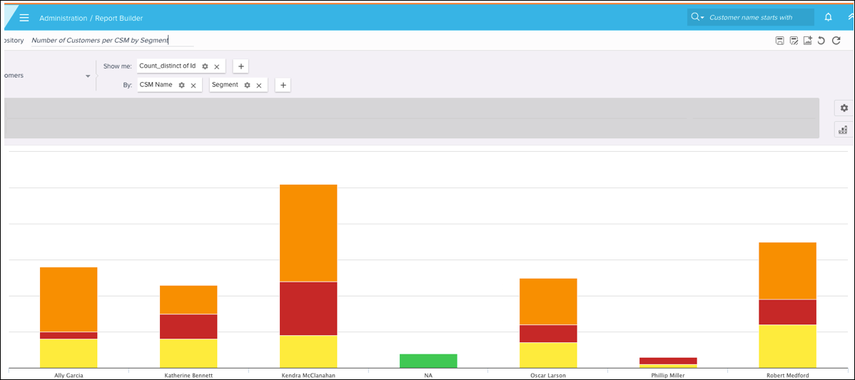
Task: Undo the last change with counterclockwise arrow
Action: (x=821, y=40)
